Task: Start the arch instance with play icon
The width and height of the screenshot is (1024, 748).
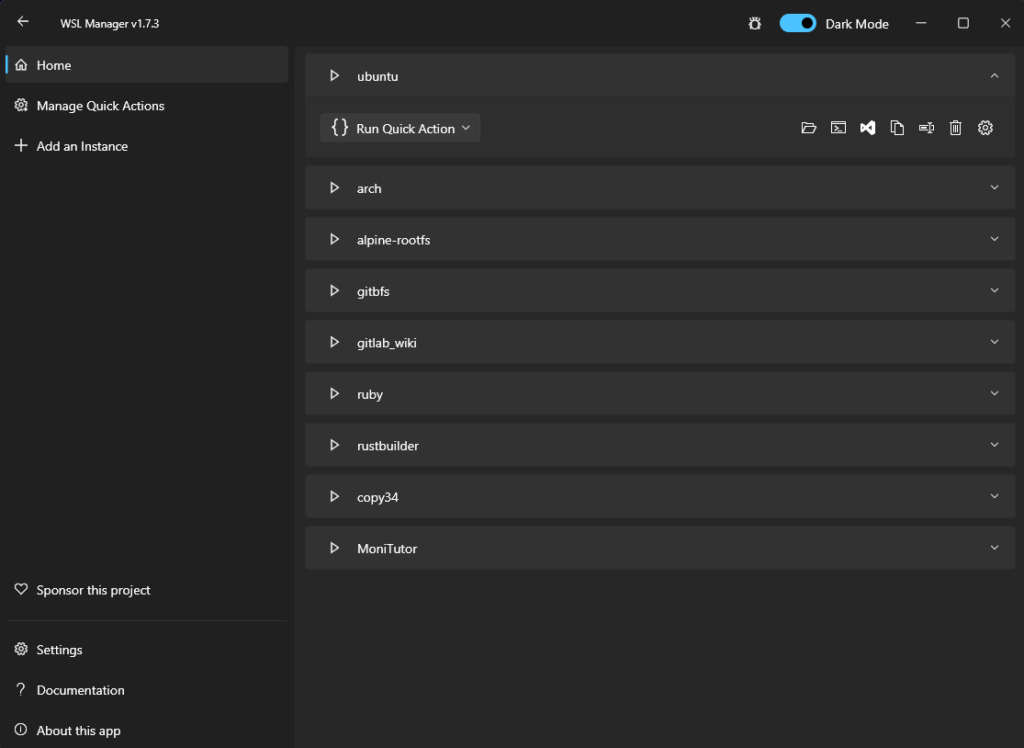Action: [x=335, y=188]
